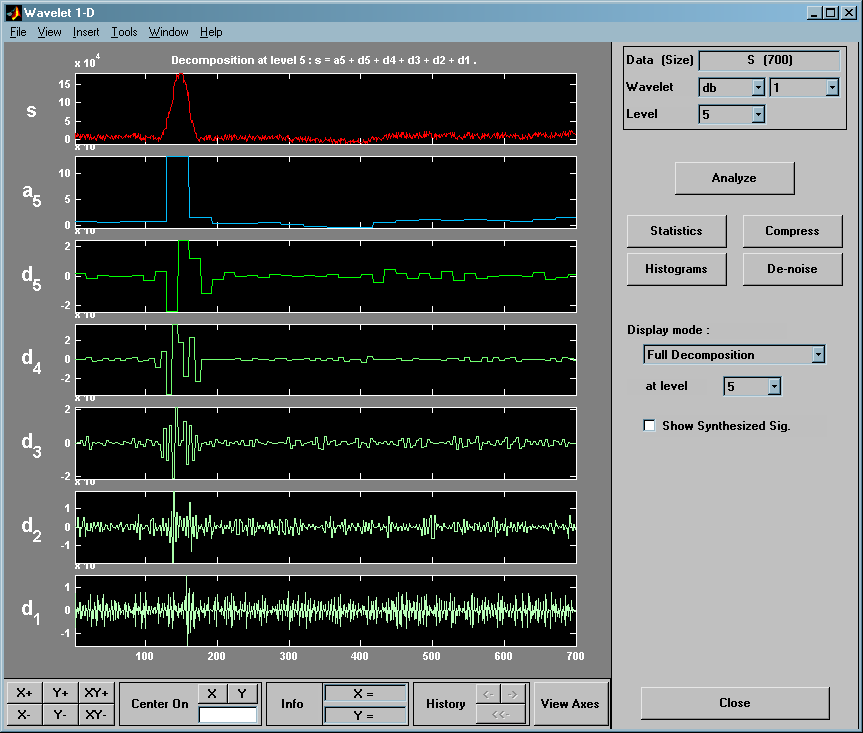
Task: Open the Tools menu
Action: coord(124,32)
